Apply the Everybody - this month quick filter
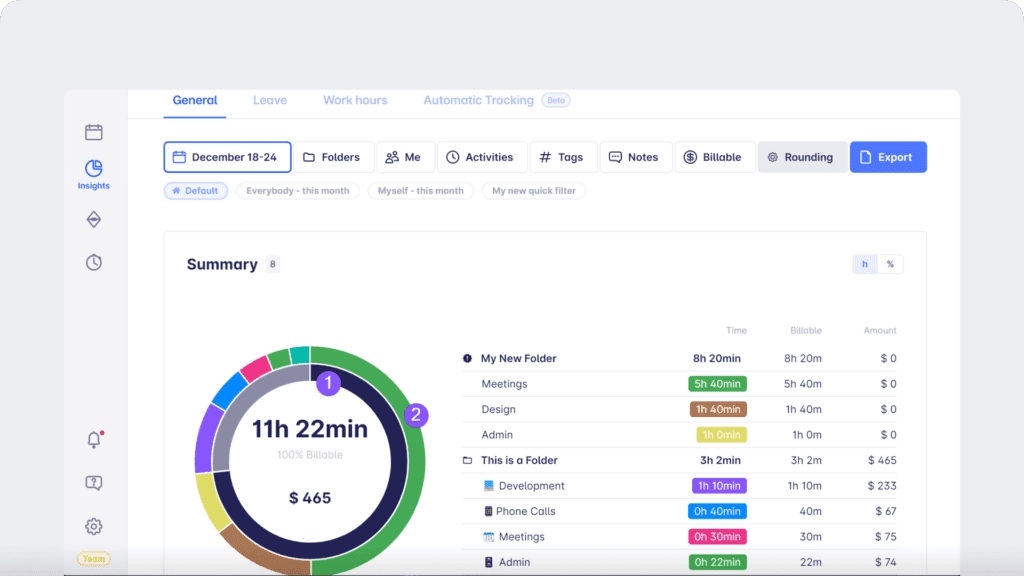 298,190
